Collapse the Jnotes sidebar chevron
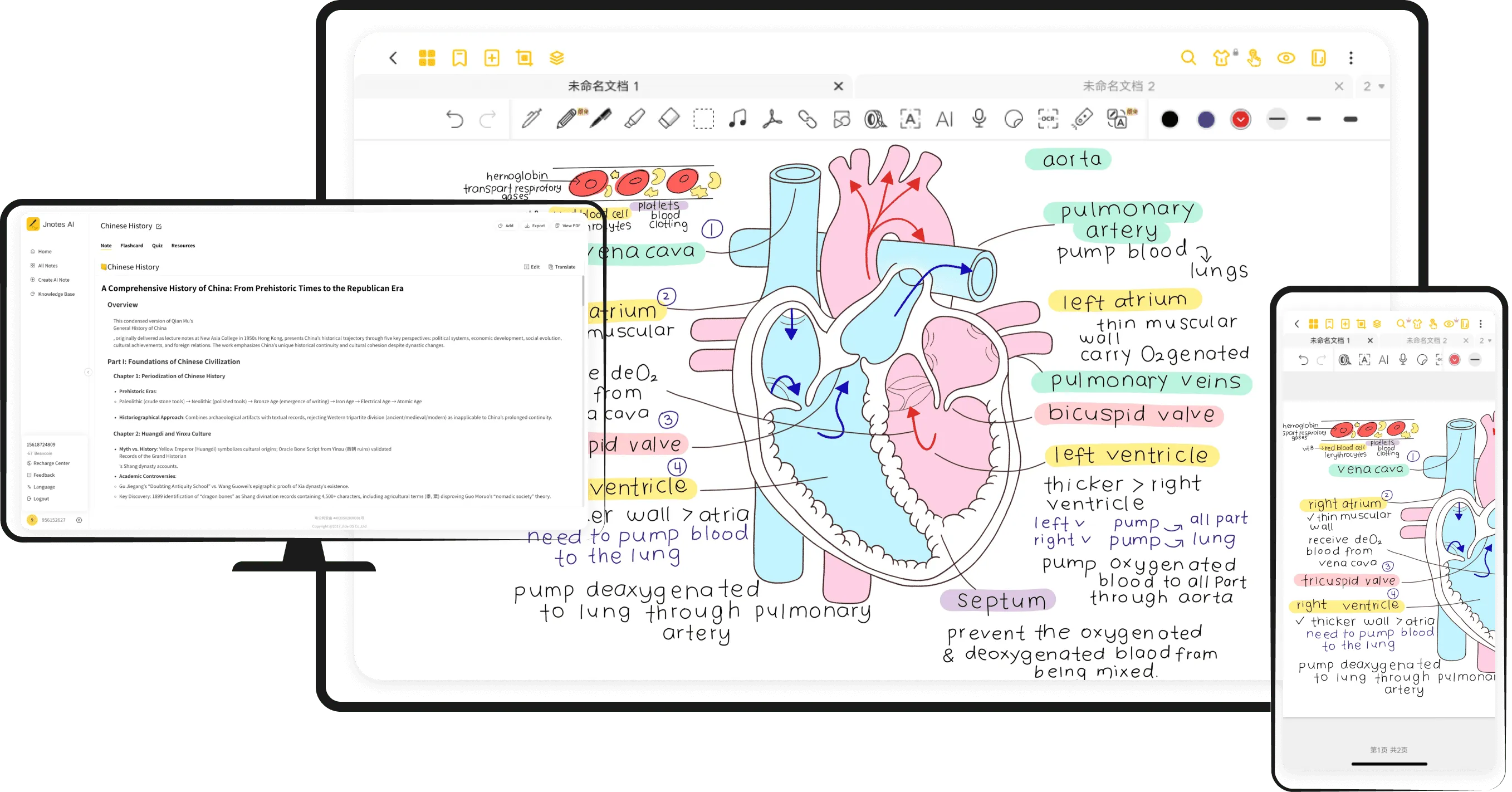Image resolution: width=1512 pixels, height=792 pixels. (x=88, y=371)
